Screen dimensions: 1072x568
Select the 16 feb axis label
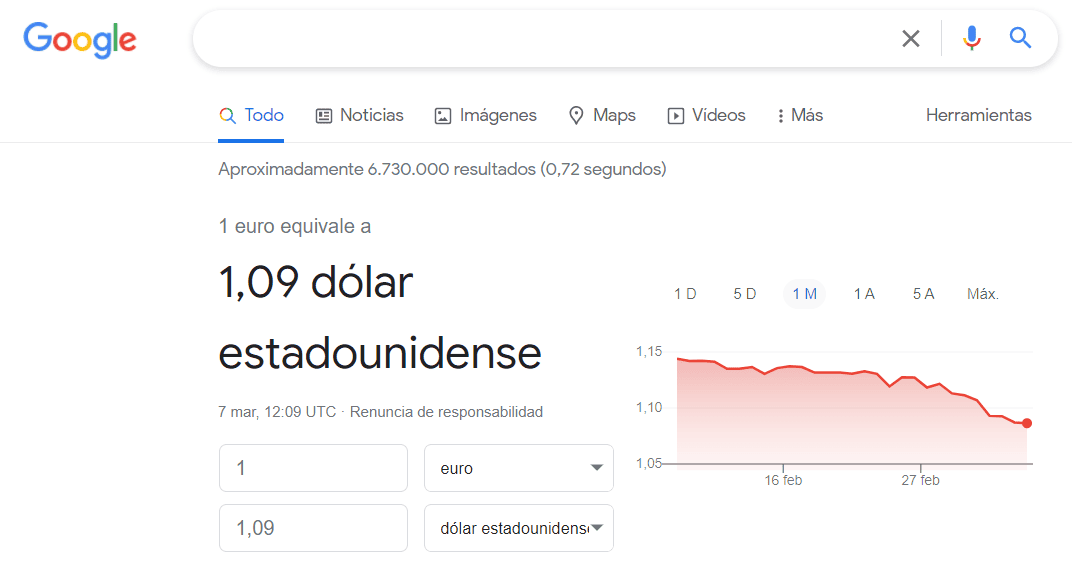(x=783, y=481)
